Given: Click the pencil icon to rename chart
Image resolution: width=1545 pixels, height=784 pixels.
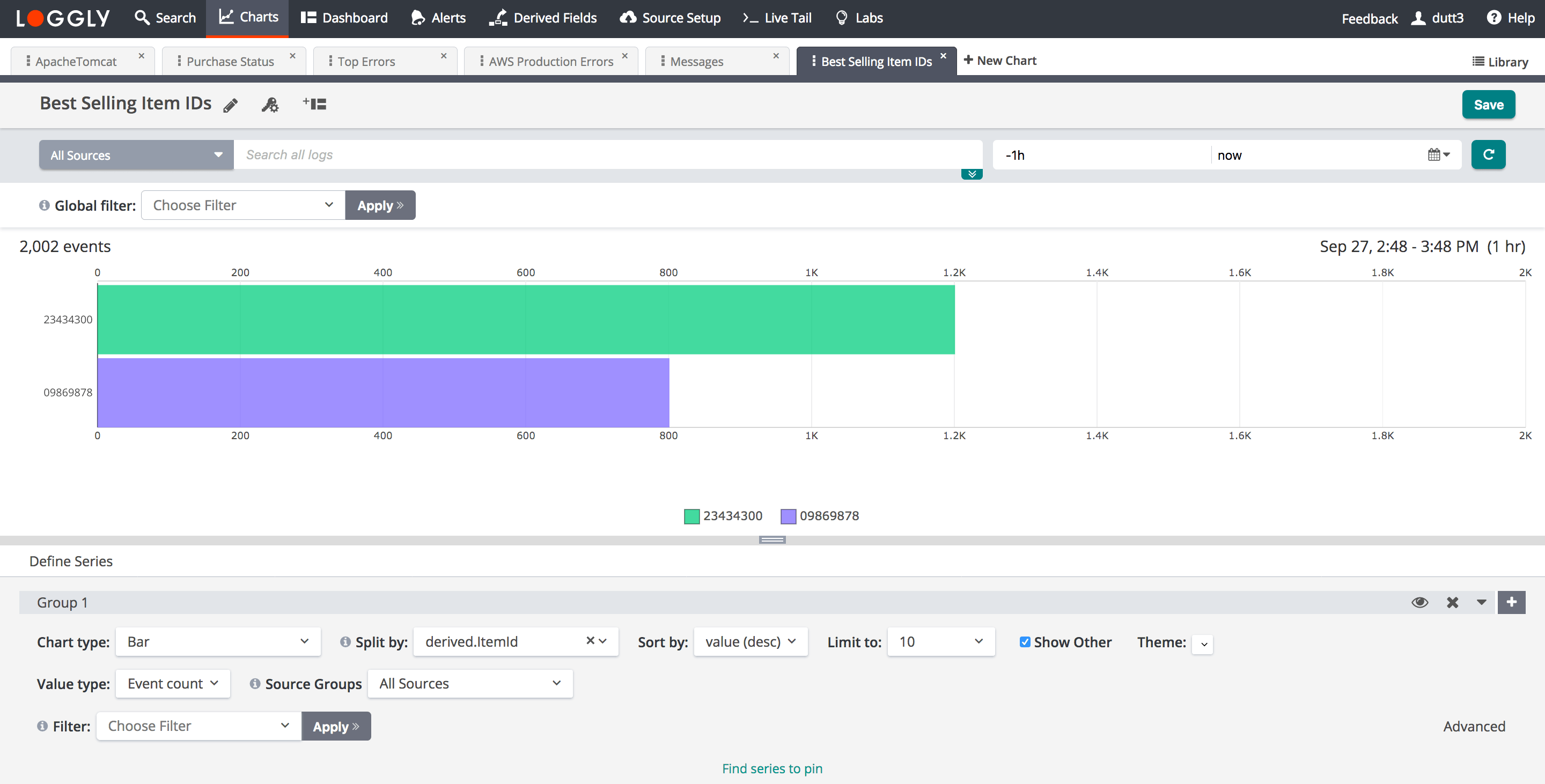Looking at the screenshot, I should 230,106.
